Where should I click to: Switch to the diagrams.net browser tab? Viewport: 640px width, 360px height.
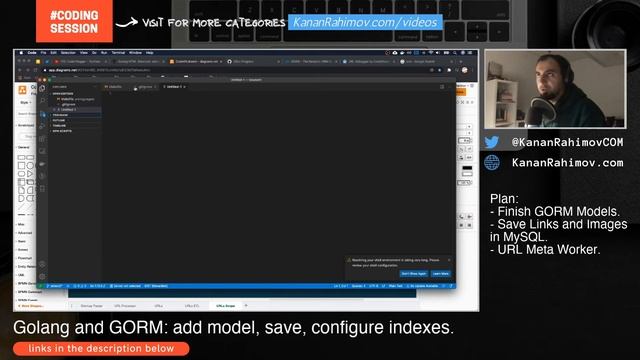point(196,61)
